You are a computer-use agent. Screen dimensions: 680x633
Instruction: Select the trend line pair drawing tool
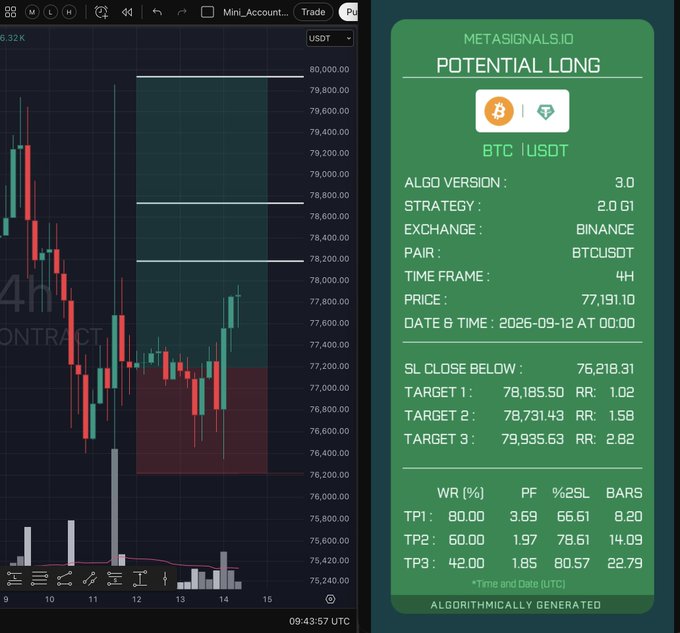pyautogui.click(x=64, y=578)
